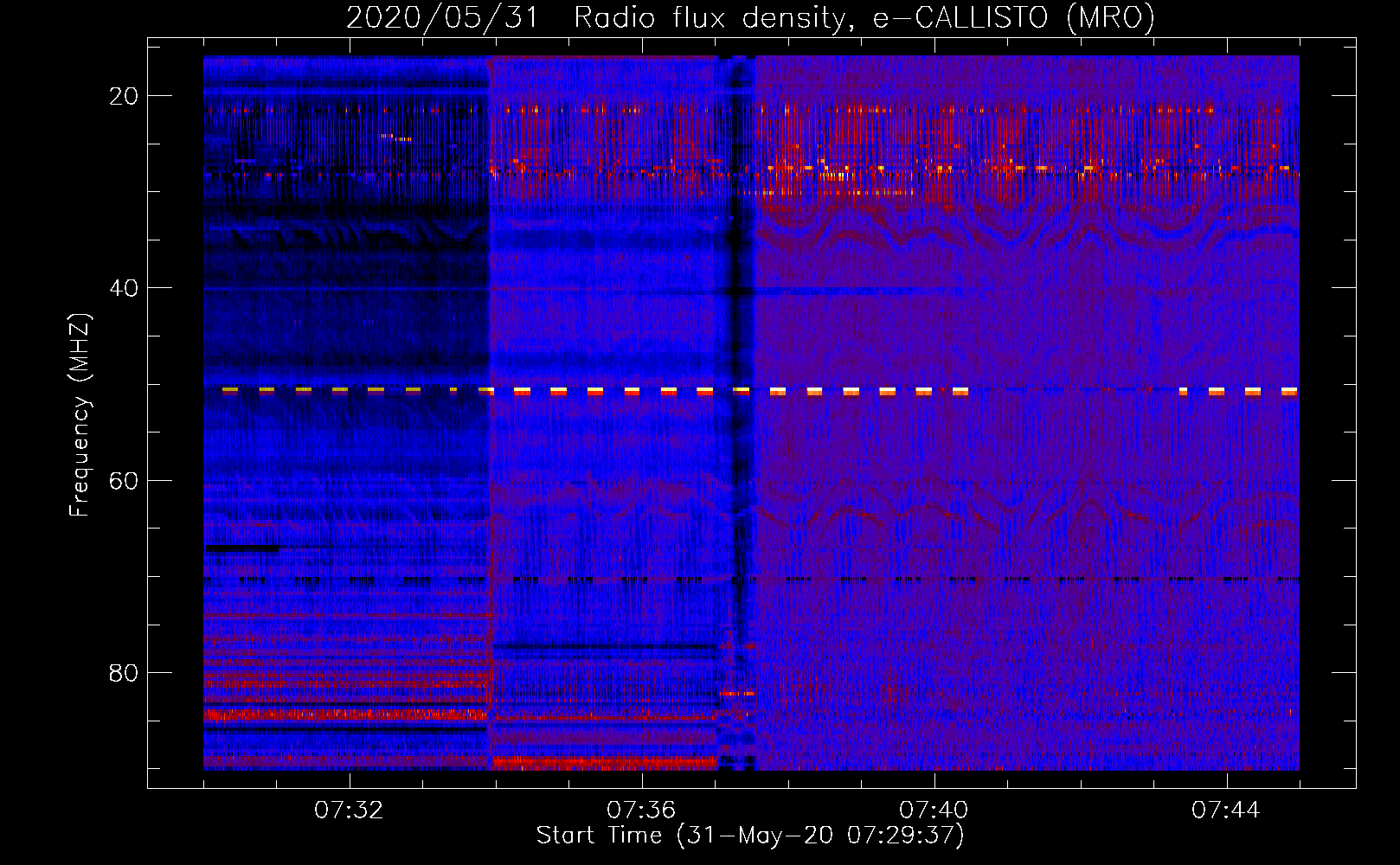Viewport: 1400px width, 865px height.
Task: Click the 07:36 time tick label
Action: point(641,811)
